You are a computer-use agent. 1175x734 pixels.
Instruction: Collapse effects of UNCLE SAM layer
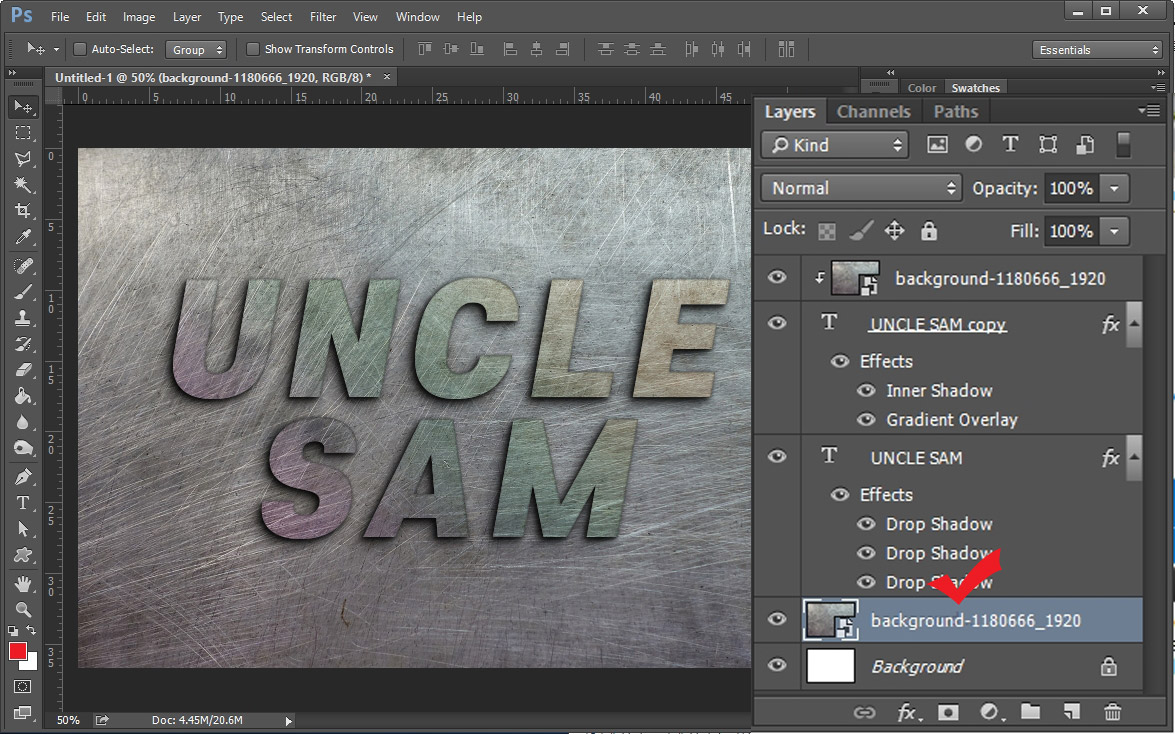click(1135, 457)
